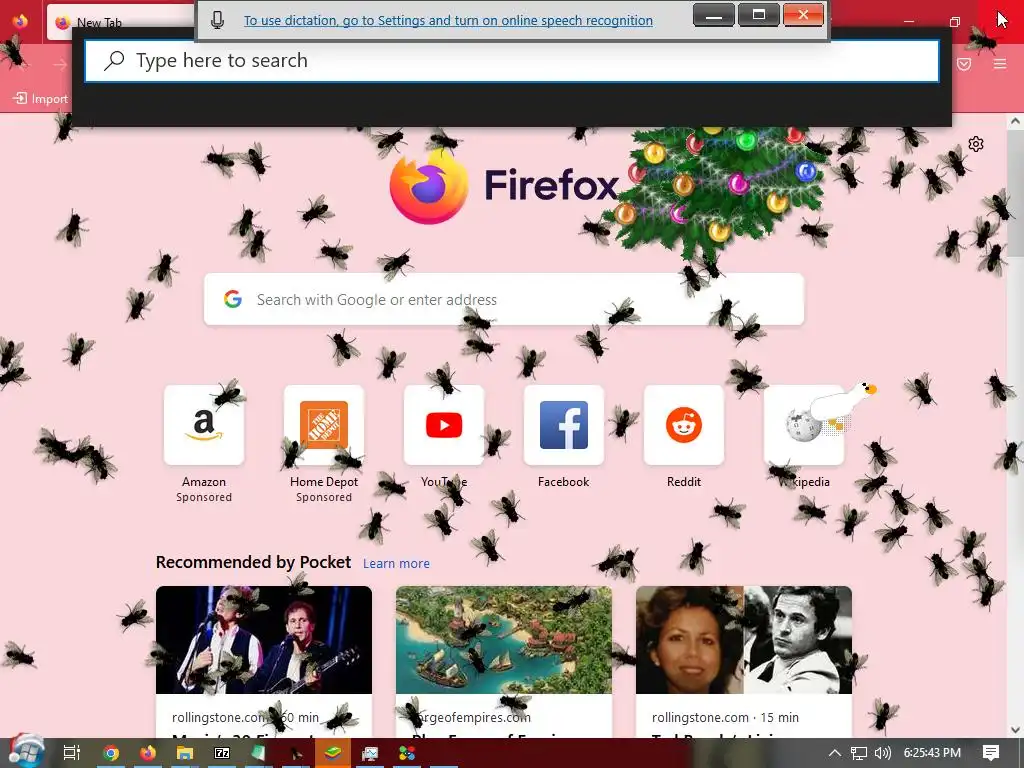This screenshot has width=1024, height=768.
Task: Open the Simon and Garfunkel concert story thumbnail
Action: (x=264, y=640)
